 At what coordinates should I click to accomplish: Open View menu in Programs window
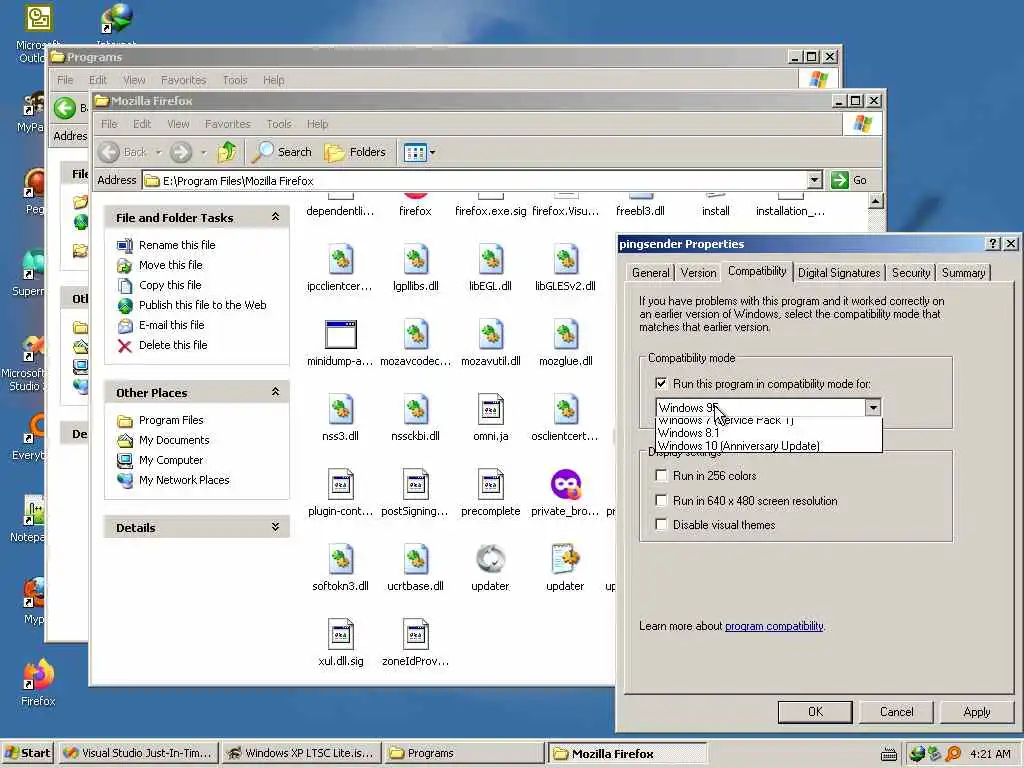pos(134,80)
